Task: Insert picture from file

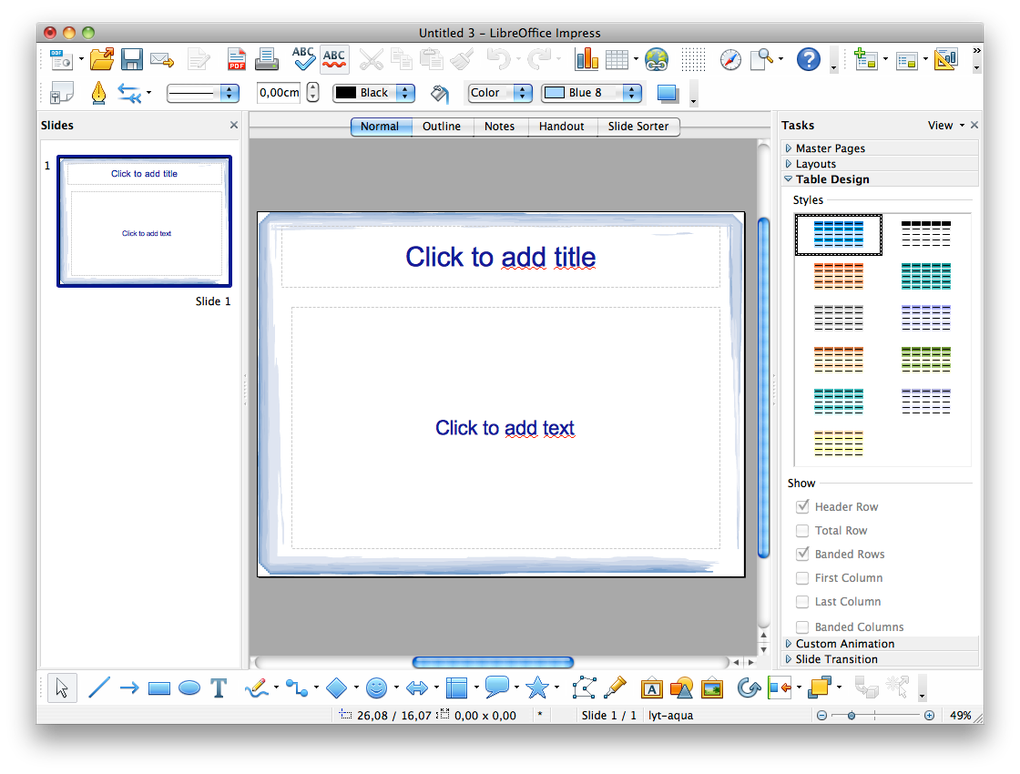Action: [712, 687]
